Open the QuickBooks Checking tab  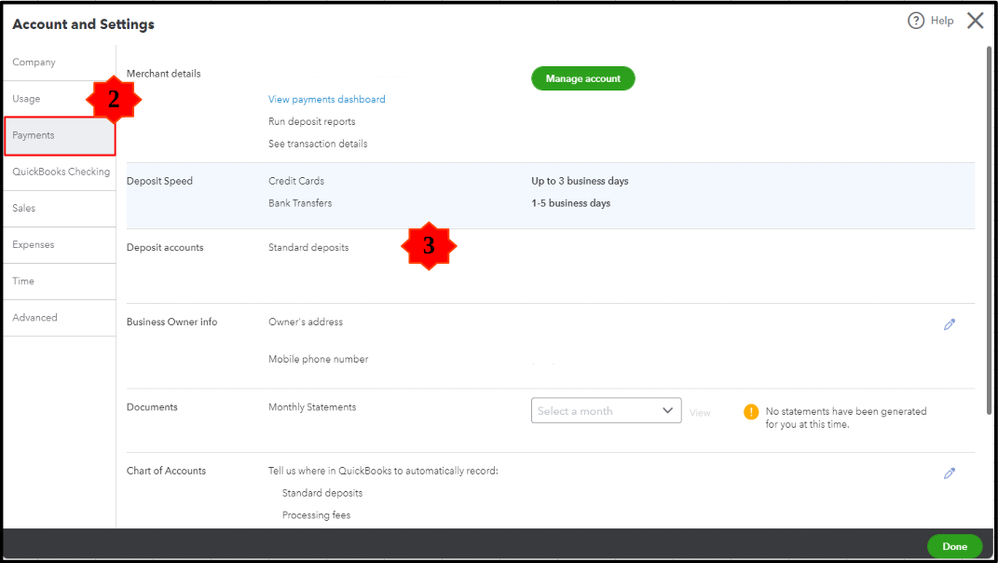(x=60, y=172)
